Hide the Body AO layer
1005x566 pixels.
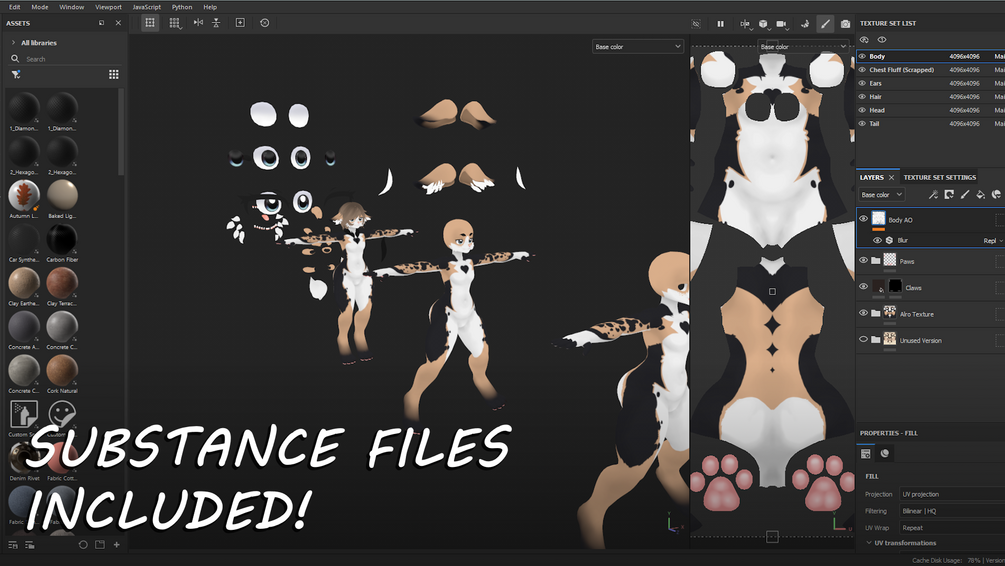pos(863,219)
